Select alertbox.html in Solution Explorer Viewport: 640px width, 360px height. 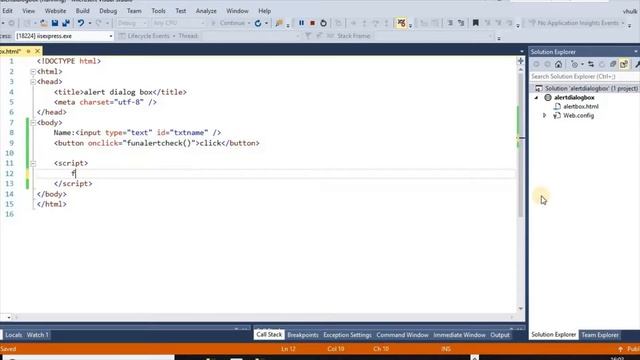click(580, 107)
